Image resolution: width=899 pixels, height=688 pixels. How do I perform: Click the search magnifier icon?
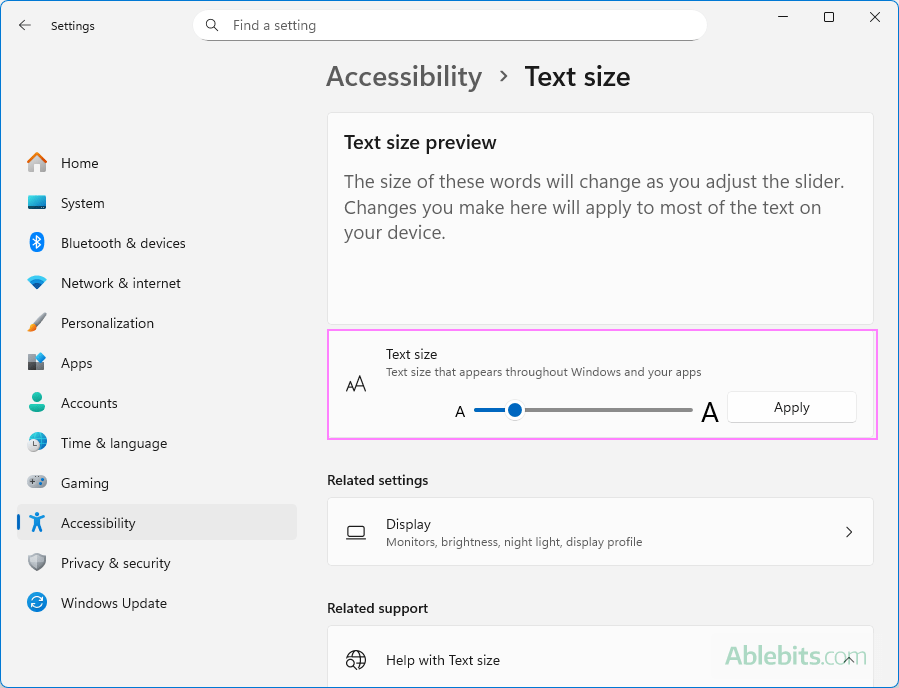coord(212,25)
